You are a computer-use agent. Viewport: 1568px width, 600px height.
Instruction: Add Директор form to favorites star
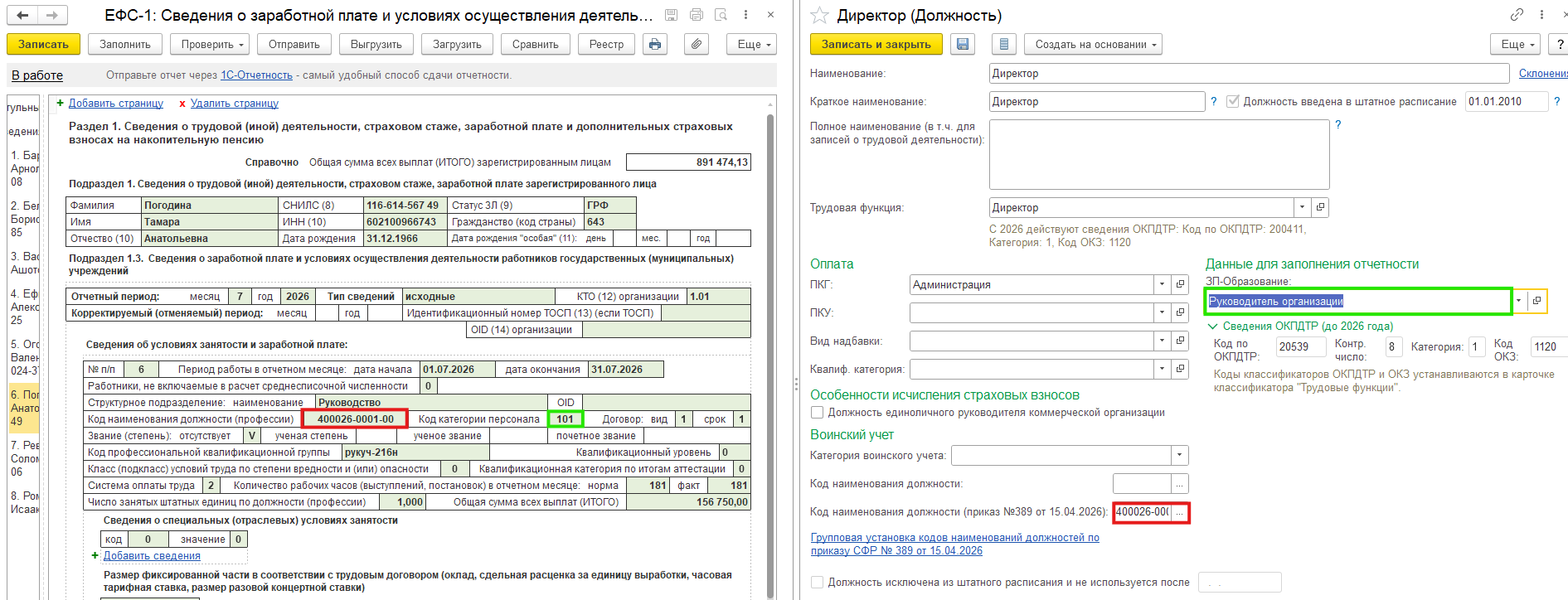pyautogui.click(x=819, y=15)
